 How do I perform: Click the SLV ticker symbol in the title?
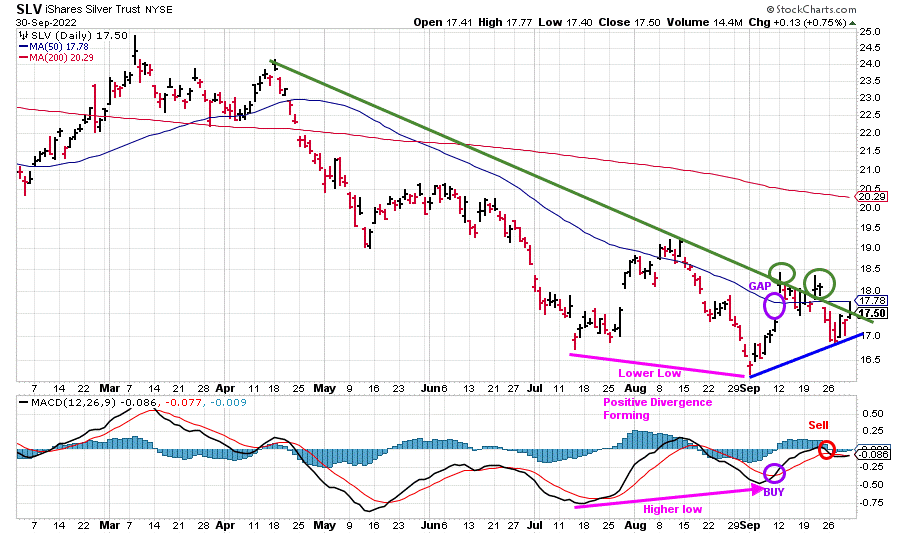(28, 9)
